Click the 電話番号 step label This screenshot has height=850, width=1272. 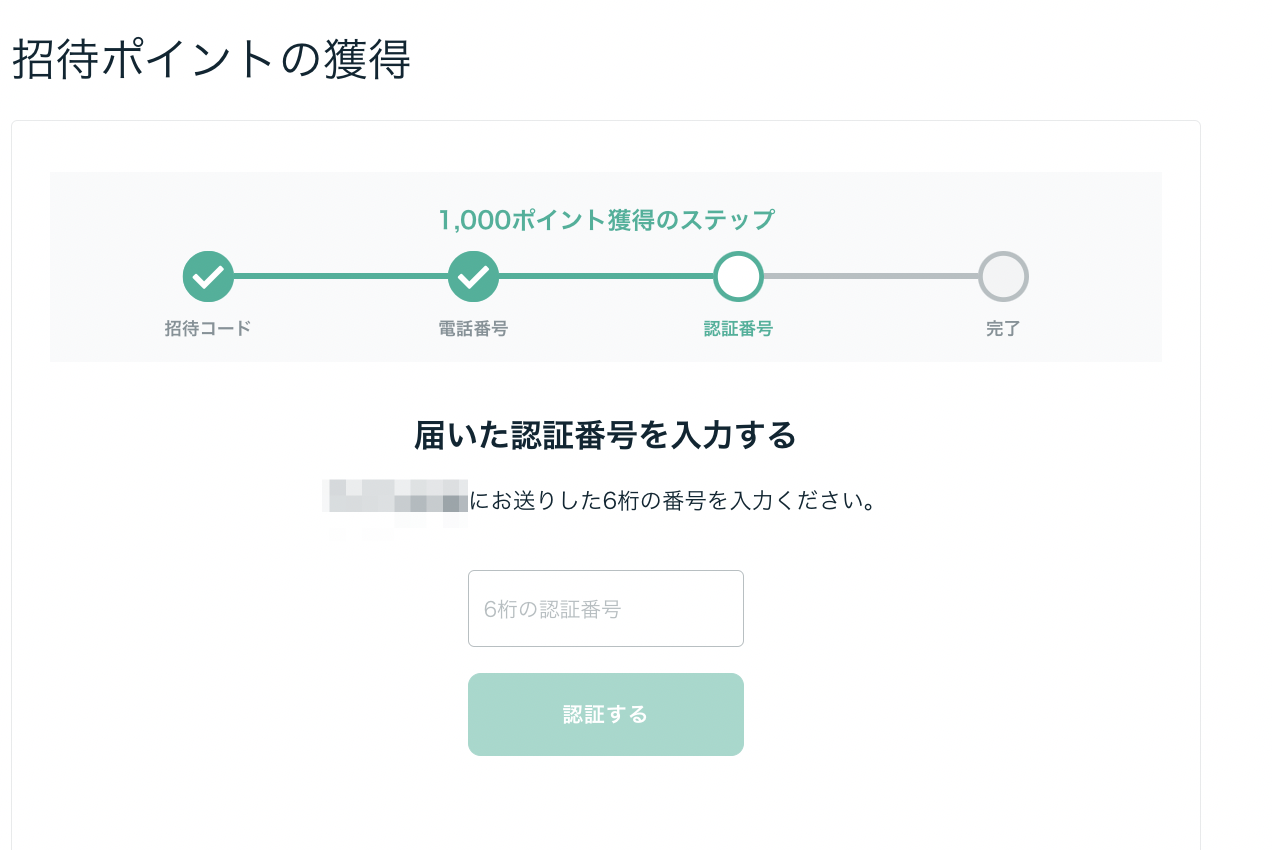tap(473, 329)
